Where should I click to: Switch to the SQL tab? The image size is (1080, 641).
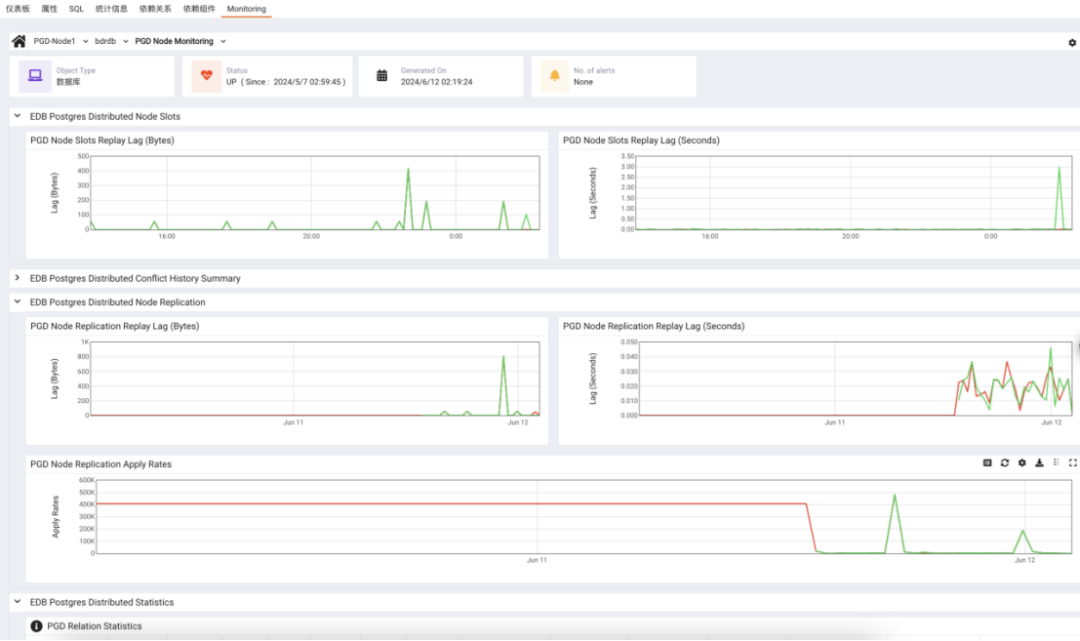tap(76, 9)
